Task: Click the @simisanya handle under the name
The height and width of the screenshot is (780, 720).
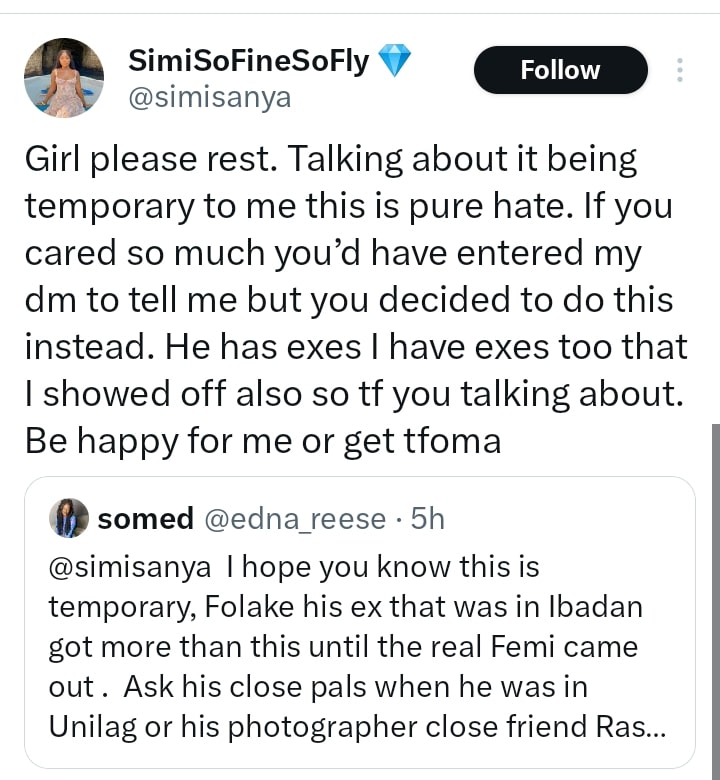Action: [209, 96]
